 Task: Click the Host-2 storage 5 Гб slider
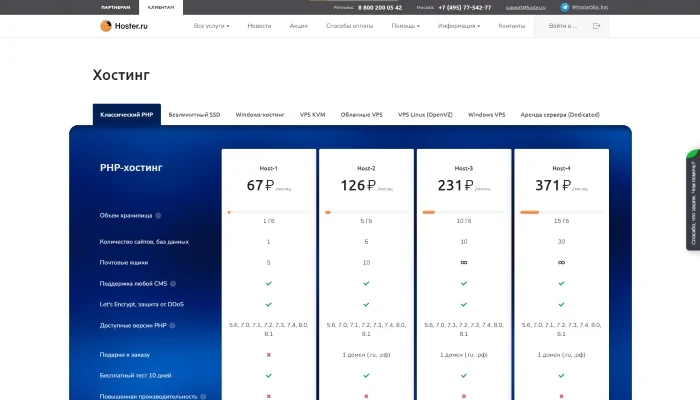tap(366, 212)
